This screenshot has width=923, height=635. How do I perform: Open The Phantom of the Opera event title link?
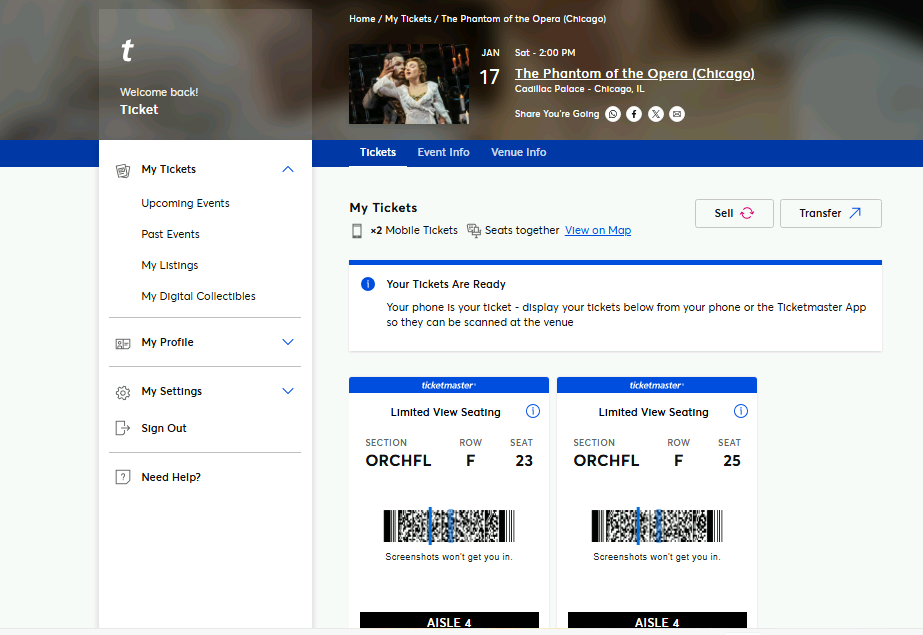635,74
